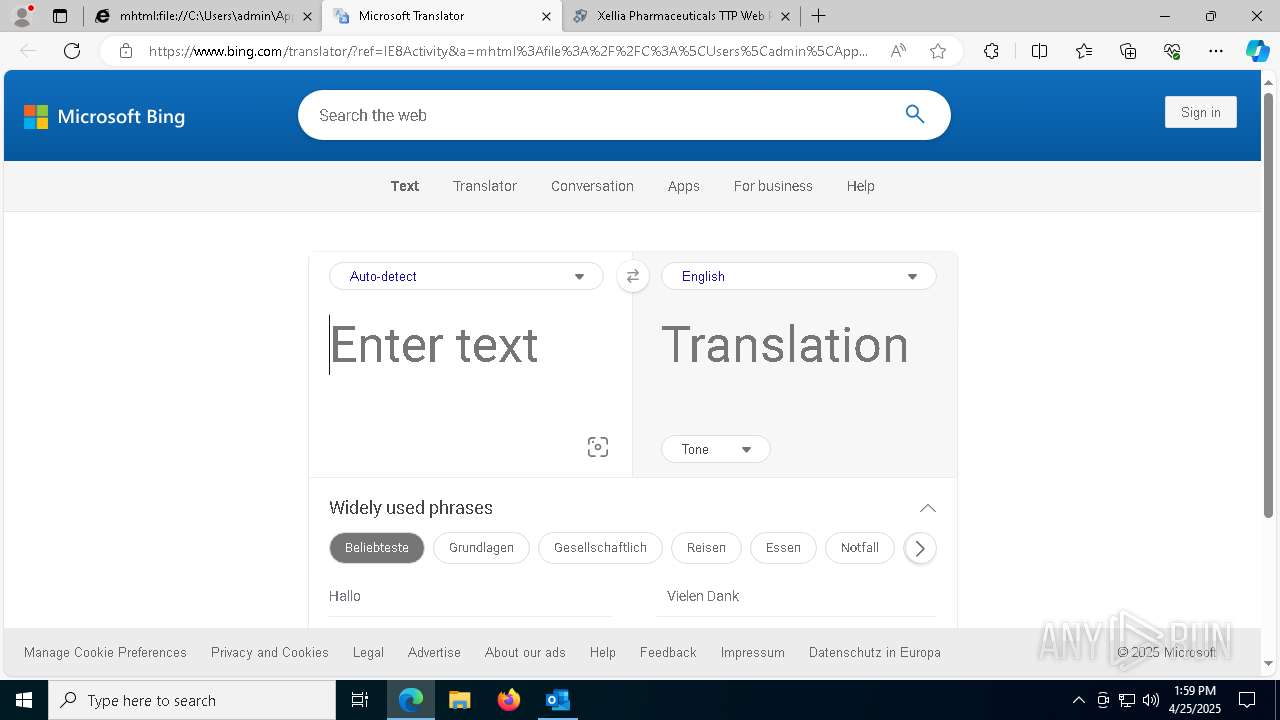The image size is (1280, 720).
Task: Open the For business tab
Action: point(773,186)
